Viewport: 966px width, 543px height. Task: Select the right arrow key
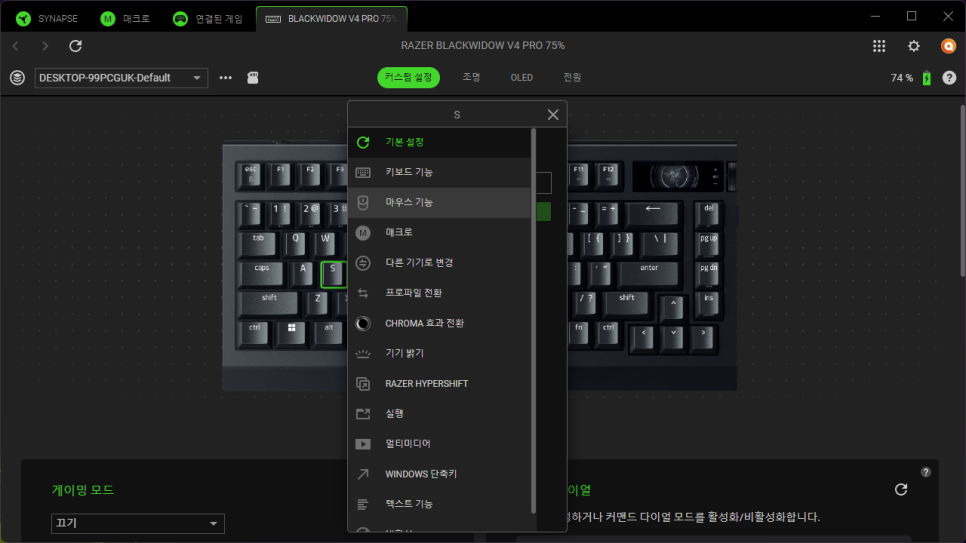pos(703,338)
